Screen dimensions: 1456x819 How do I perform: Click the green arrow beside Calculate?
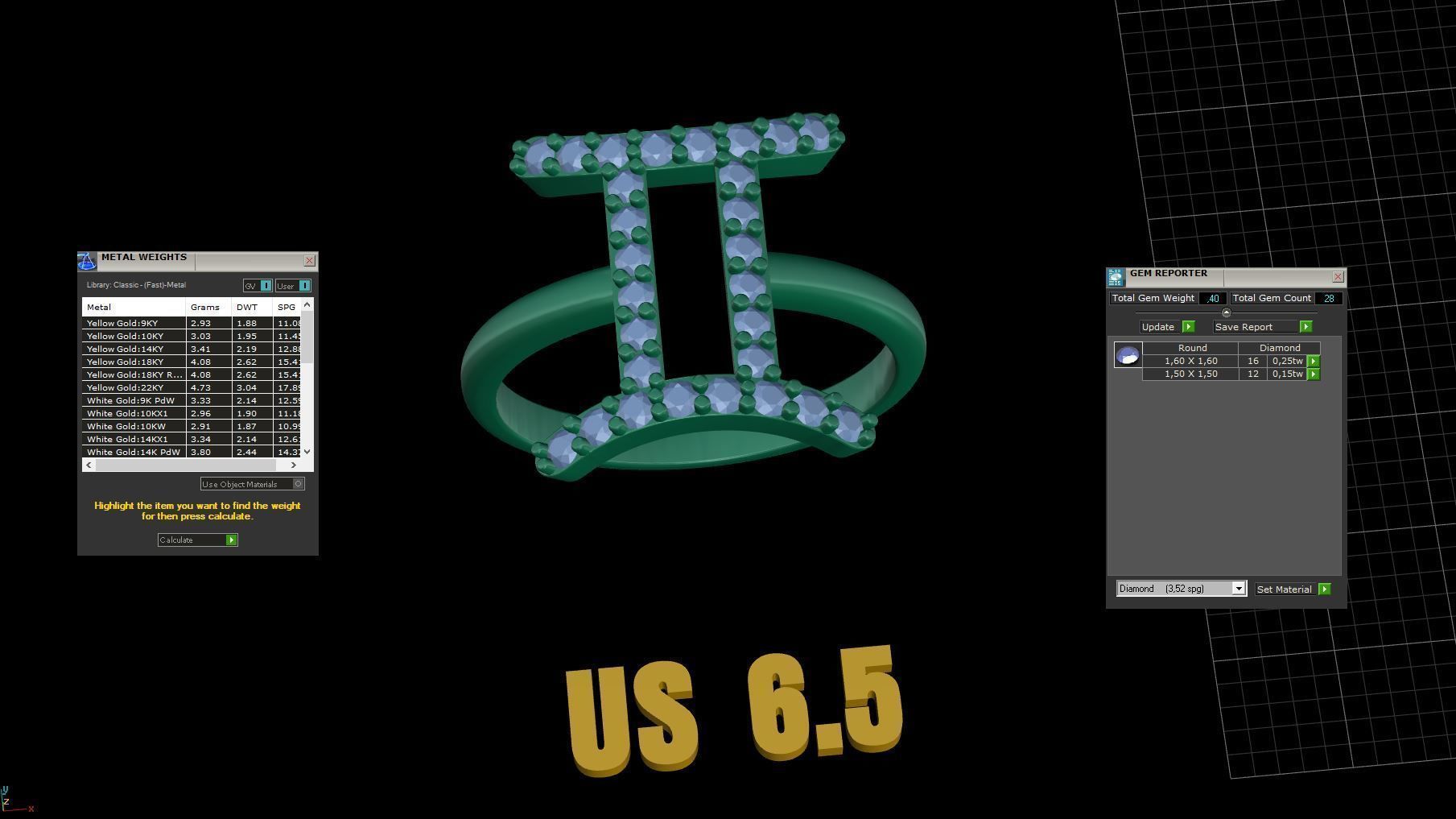pyautogui.click(x=232, y=540)
